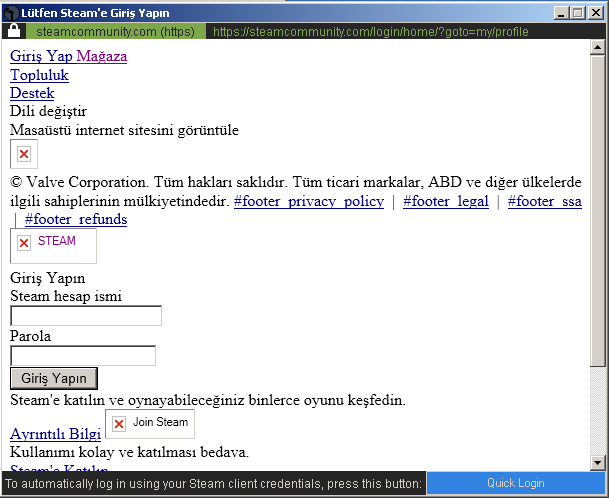Focus the Steam hesap ismi input field
The height and width of the screenshot is (498, 609).
[x=86, y=316]
